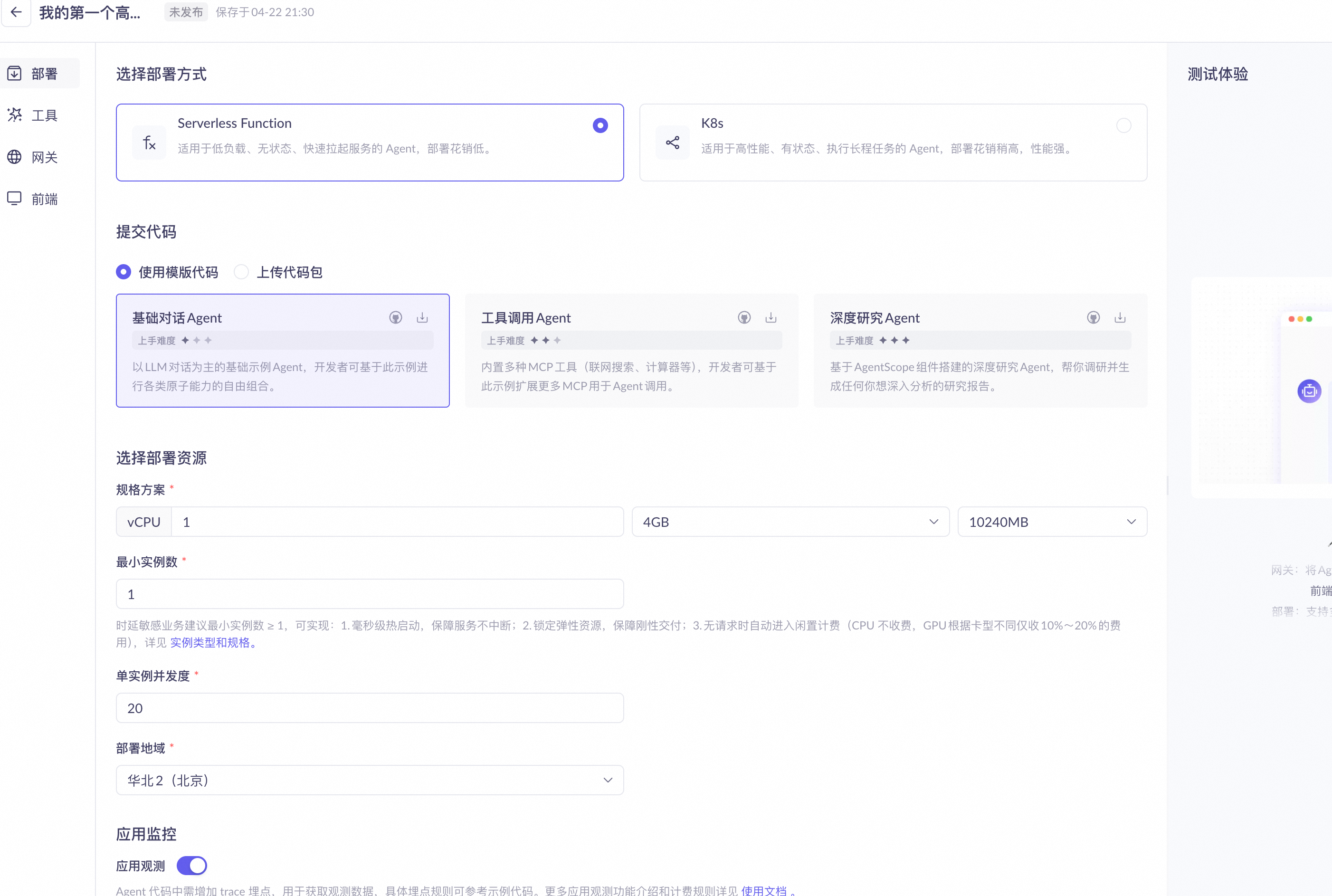This screenshot has height=896, width=1332.
Task: Click the K8s card title
Action: click(712, 123)
